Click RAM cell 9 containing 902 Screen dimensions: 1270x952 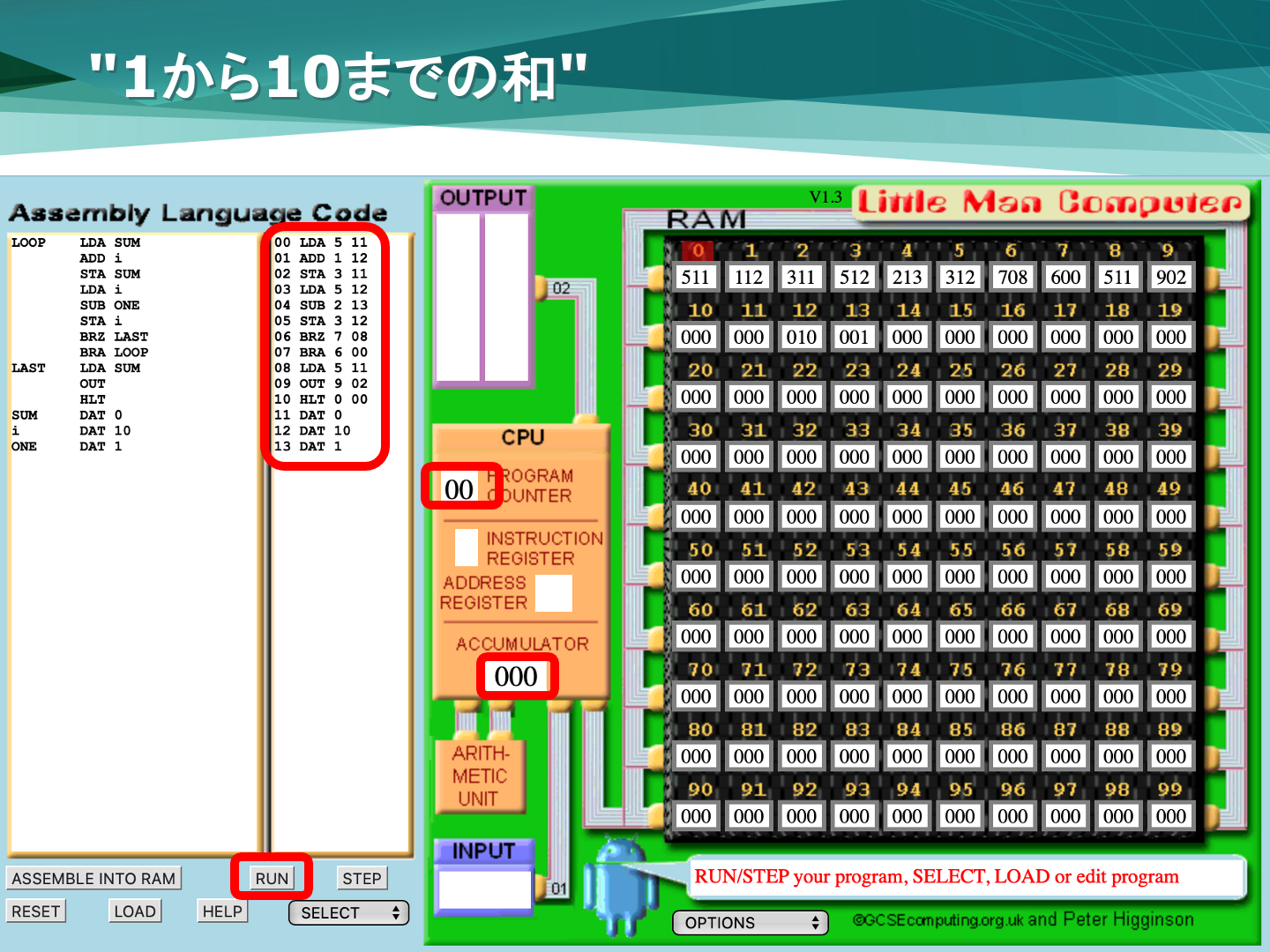point(1170,278)
